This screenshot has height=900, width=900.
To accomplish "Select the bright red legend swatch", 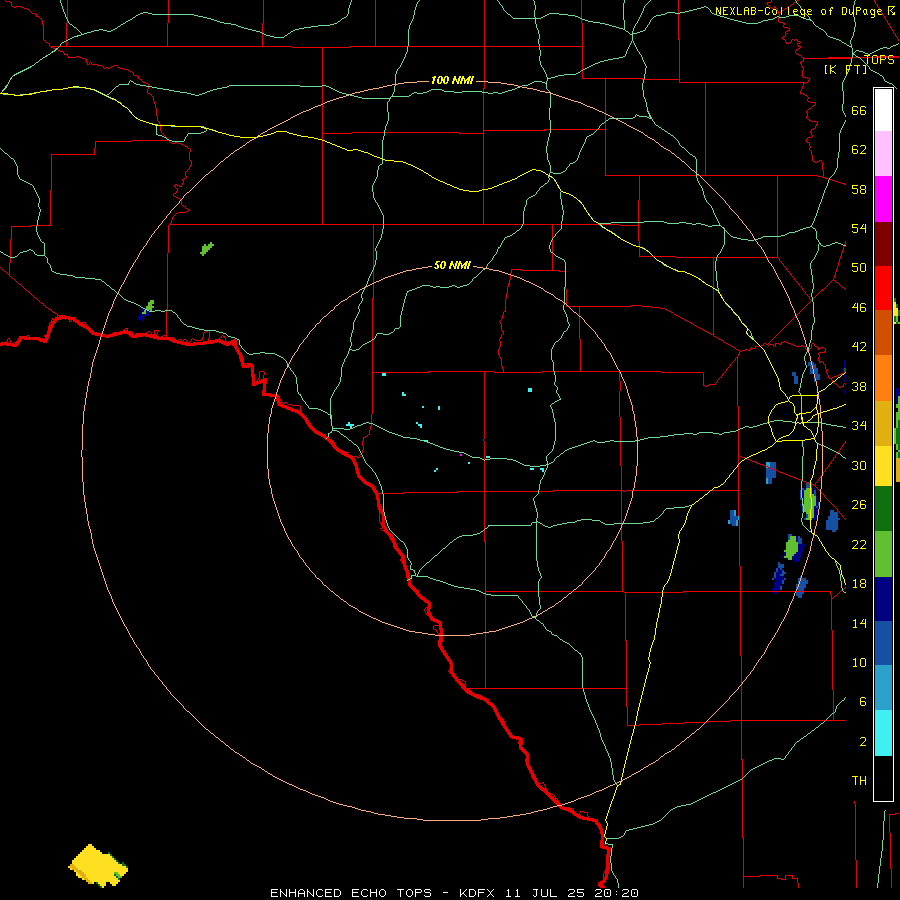I will pyautogui.click(x=883, y=288).
